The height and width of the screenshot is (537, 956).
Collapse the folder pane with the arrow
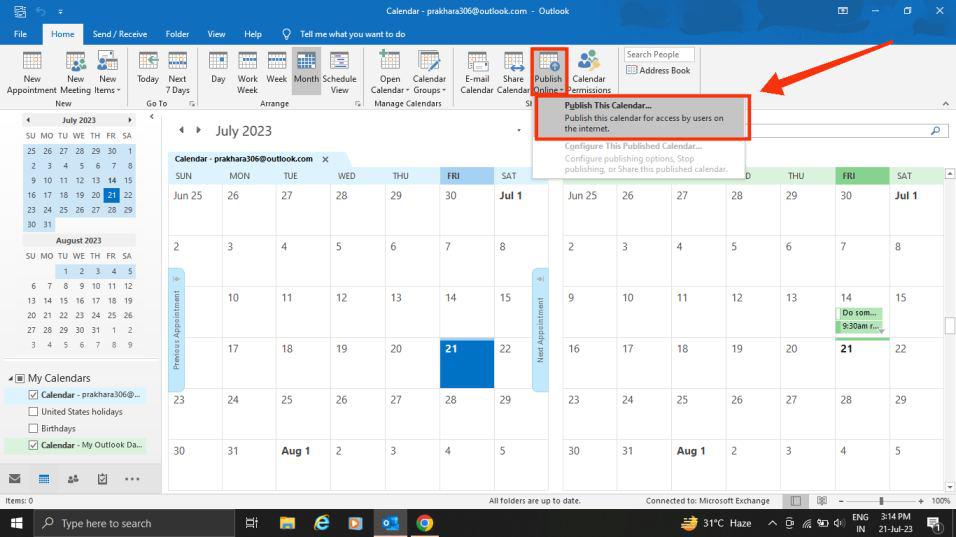tap(152, 117)
